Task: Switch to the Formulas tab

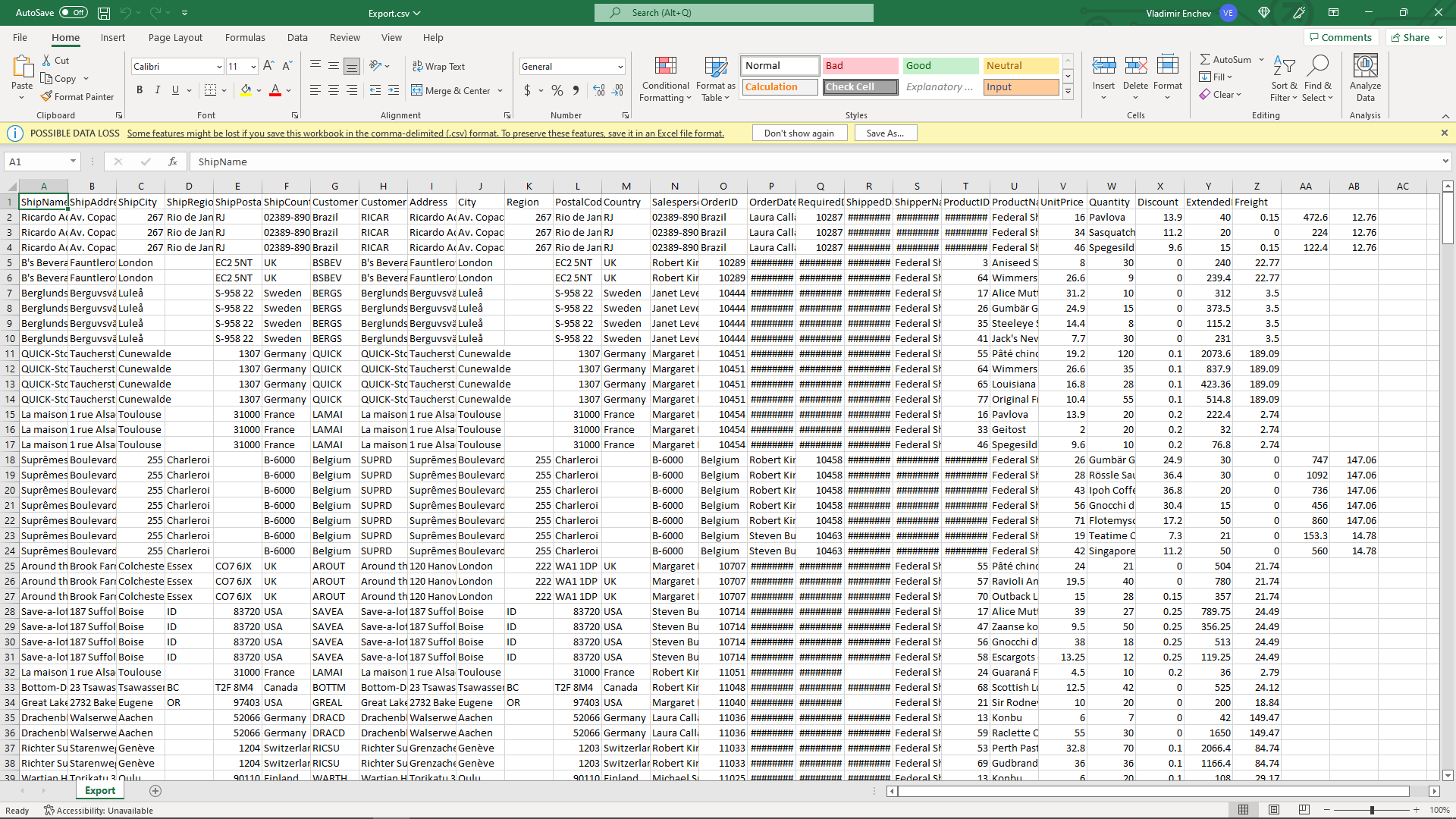Action: pyautogui.click(x=245, y=38)
